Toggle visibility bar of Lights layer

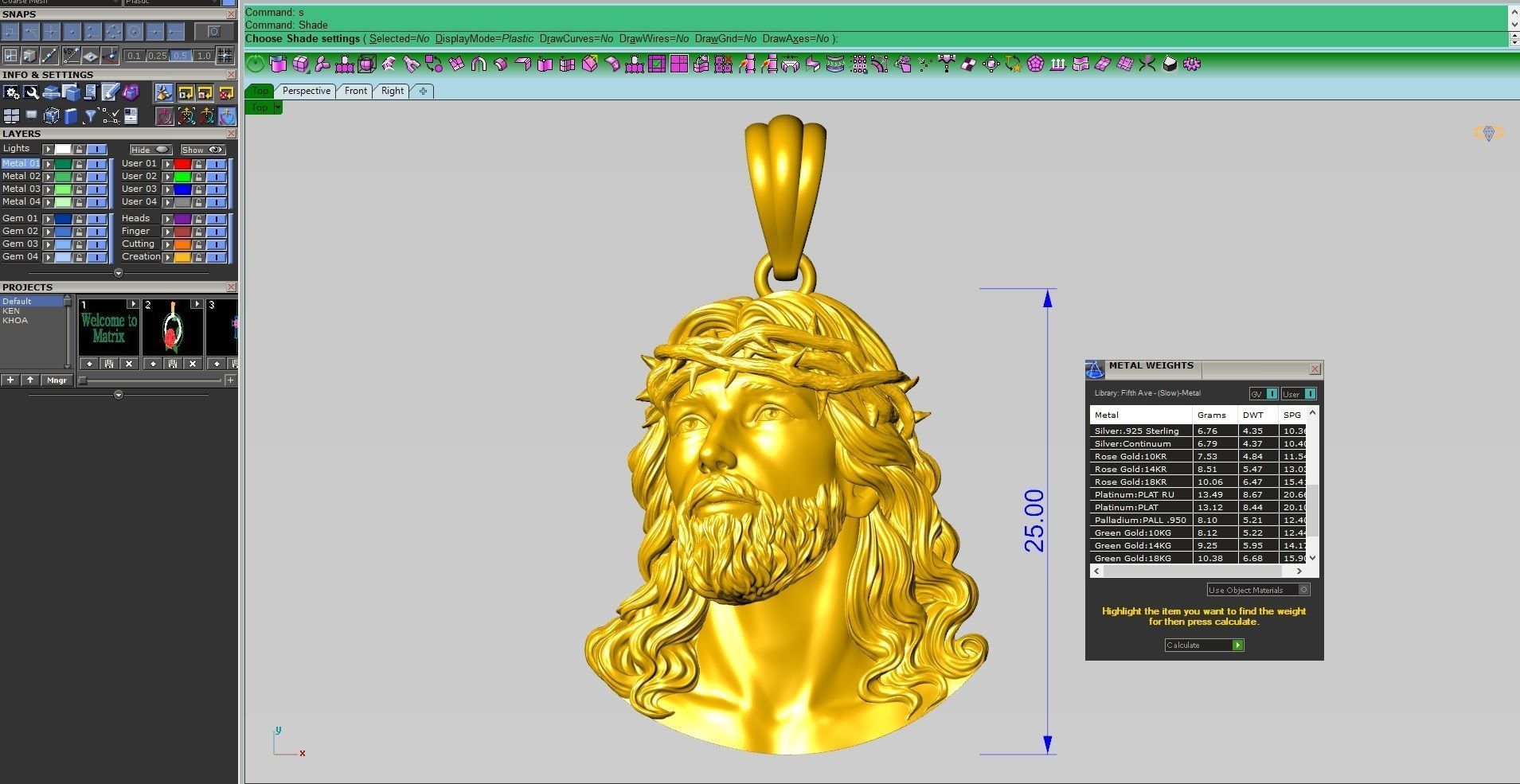pyautogui.click(x=97, y=149)
